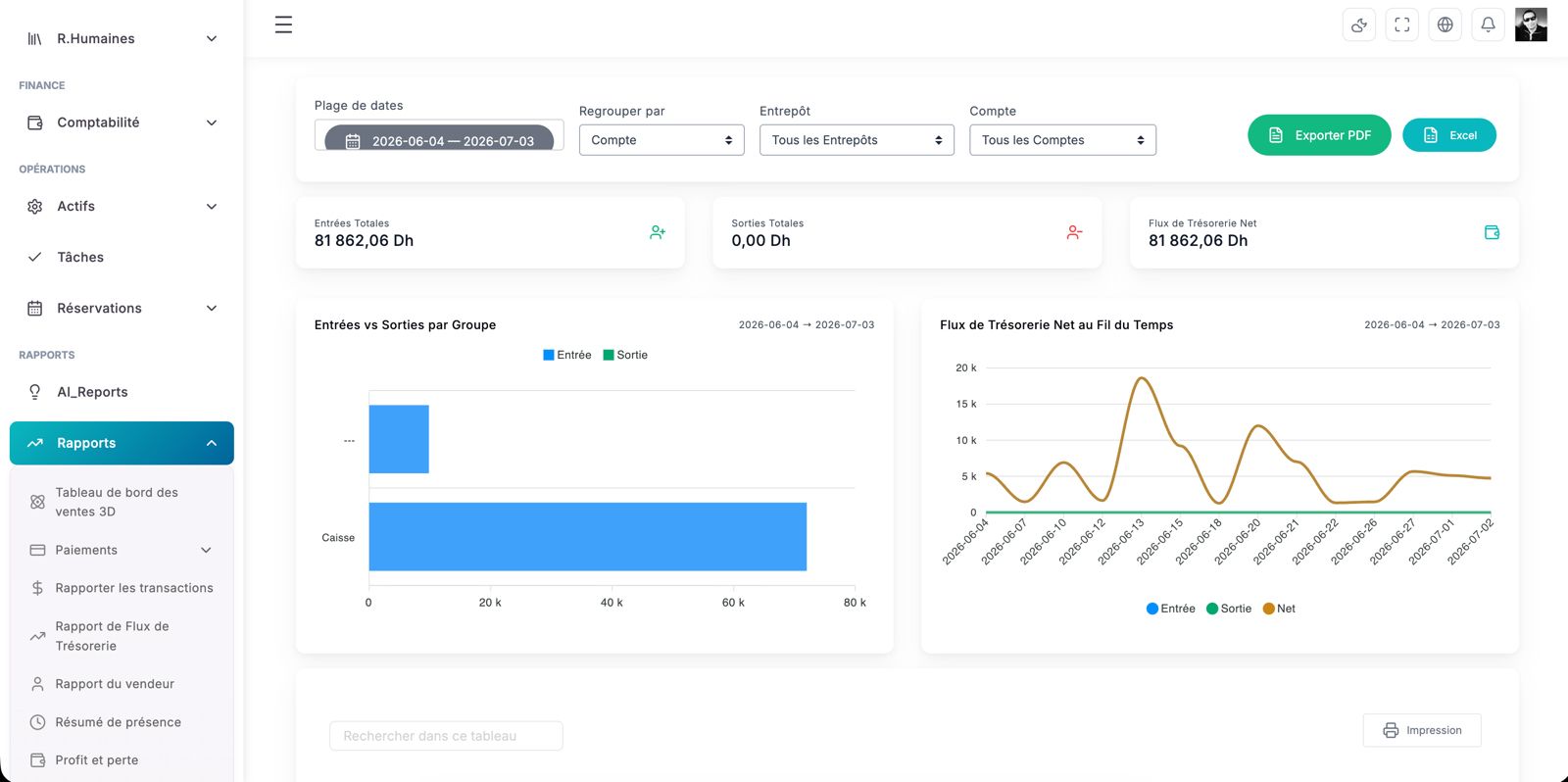Open Rapport de Flux de Trésorerie
The image size is (1568, 782).
coord(122,636)
